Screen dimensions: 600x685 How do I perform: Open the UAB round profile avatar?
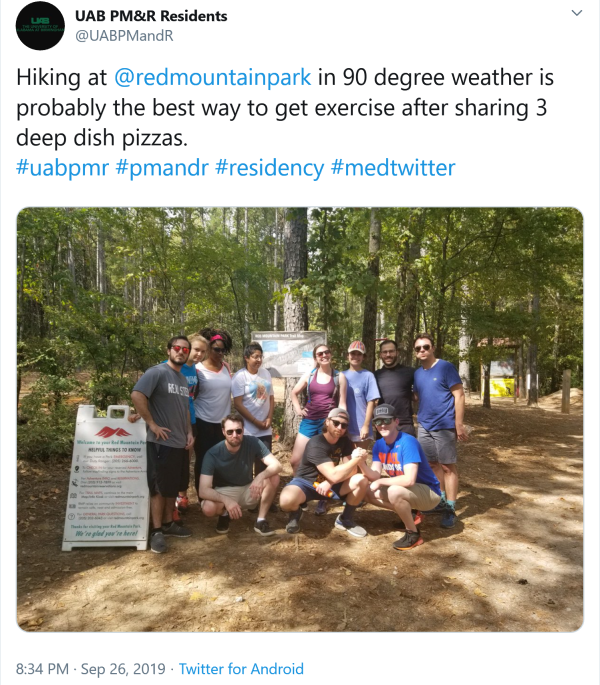(x=40, y=26)
